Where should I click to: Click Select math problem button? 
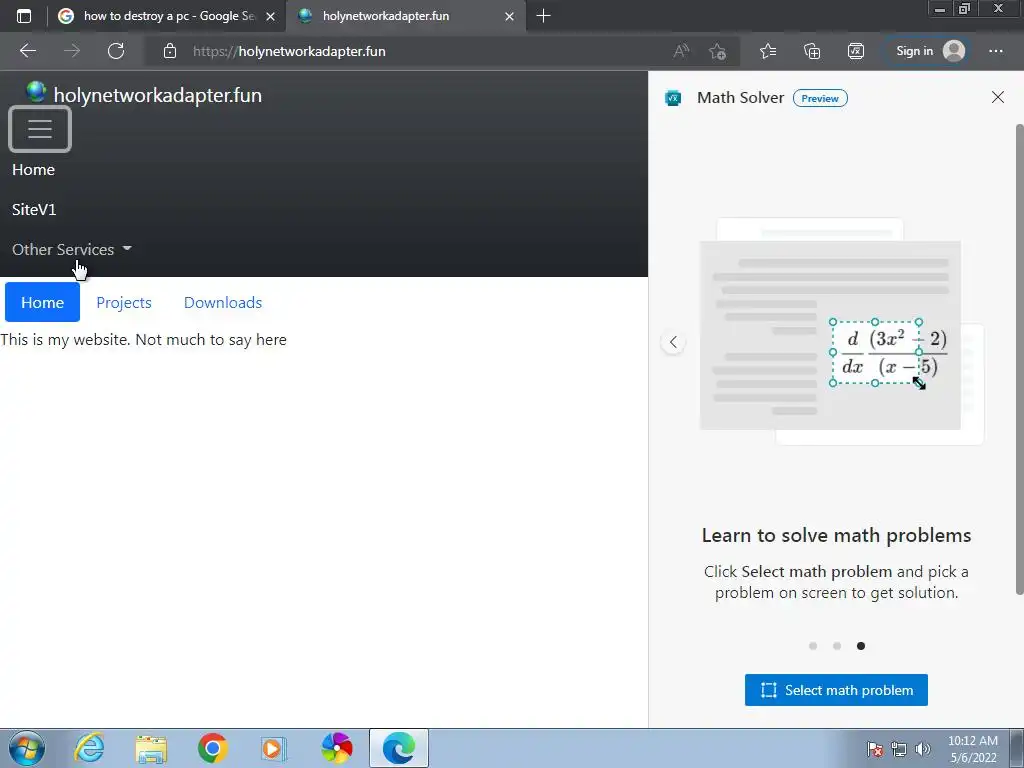836,690
